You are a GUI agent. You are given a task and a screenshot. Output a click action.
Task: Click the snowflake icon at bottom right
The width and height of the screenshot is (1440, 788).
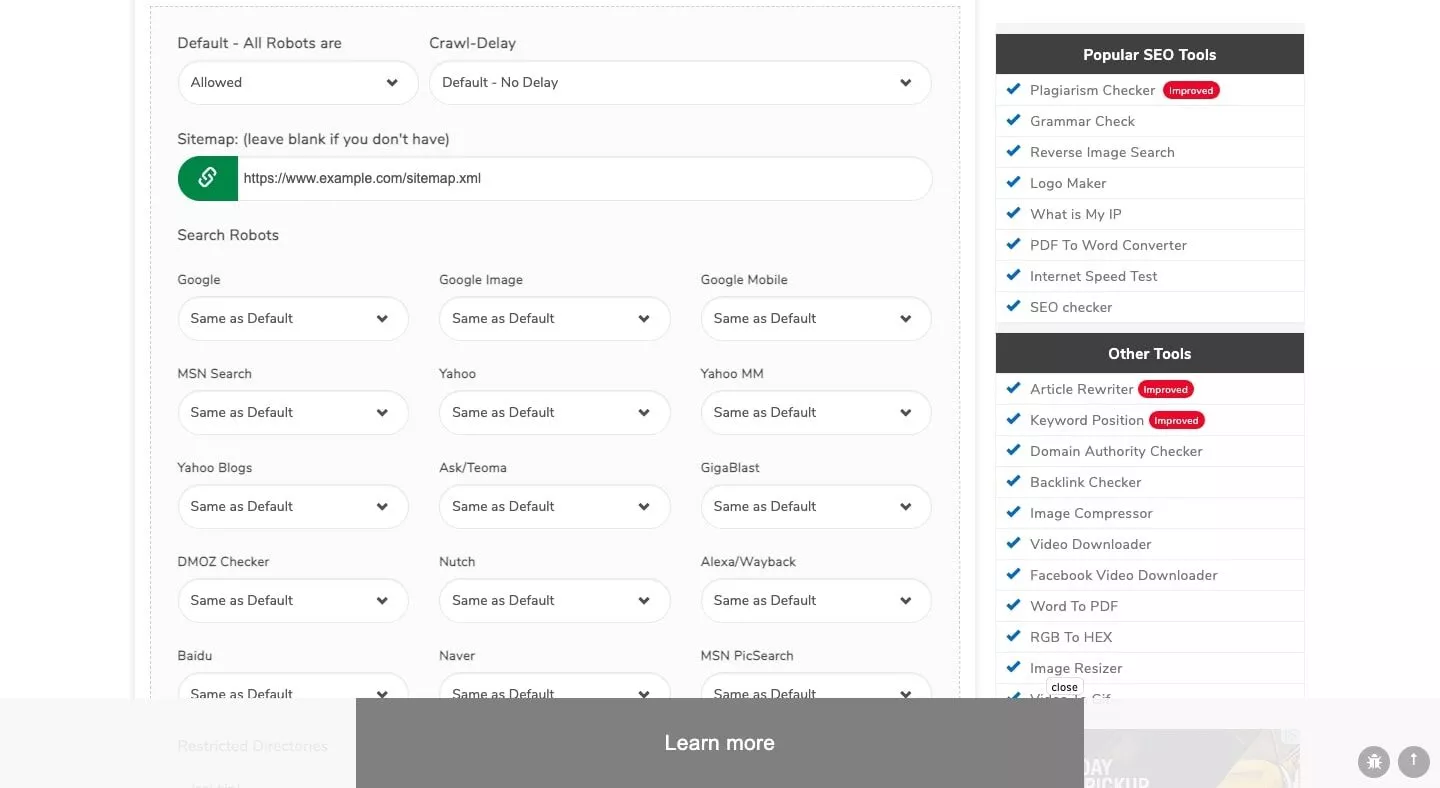1373,762
